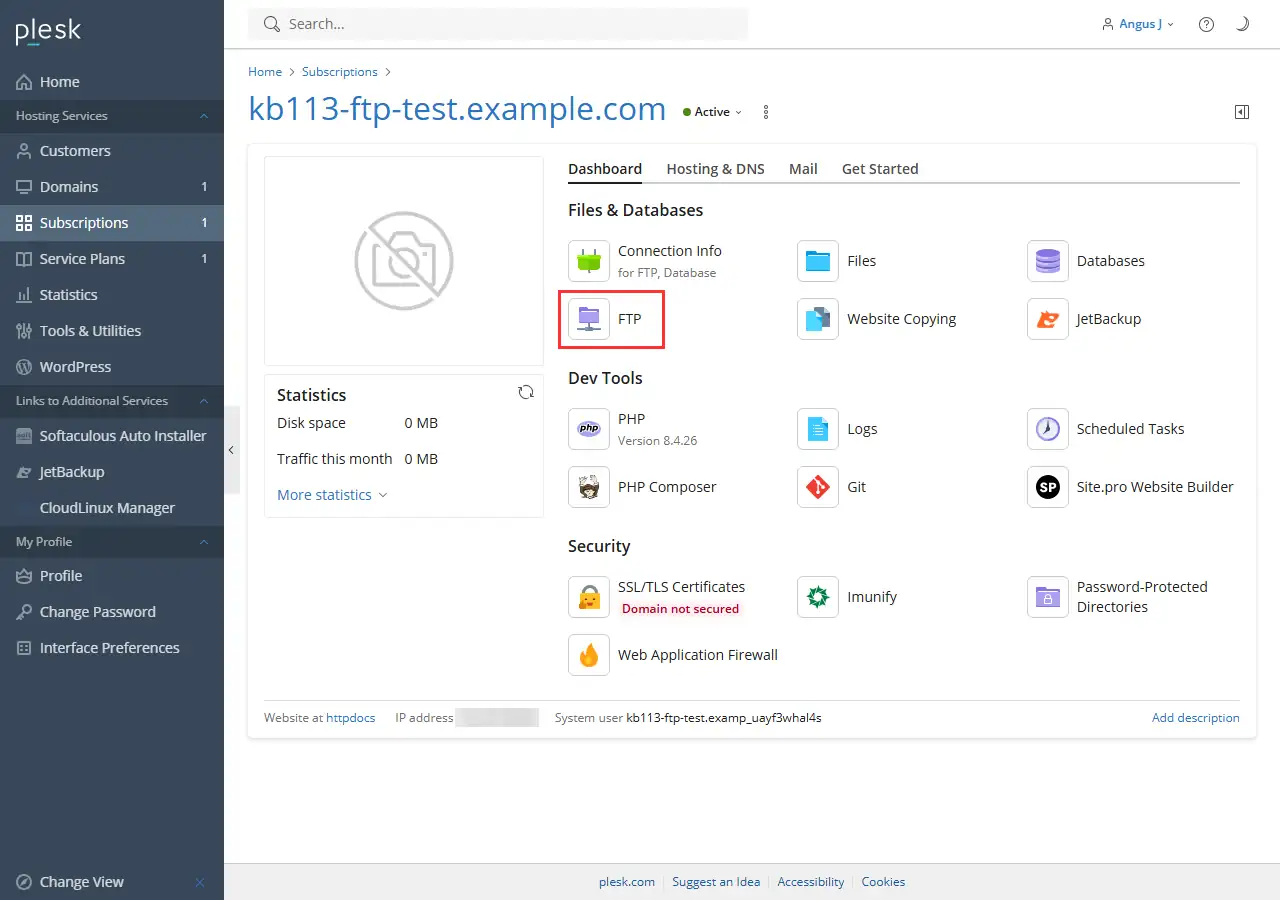Click Add description link
This screenshot has width=1280, height=900.
[1195, 718]
